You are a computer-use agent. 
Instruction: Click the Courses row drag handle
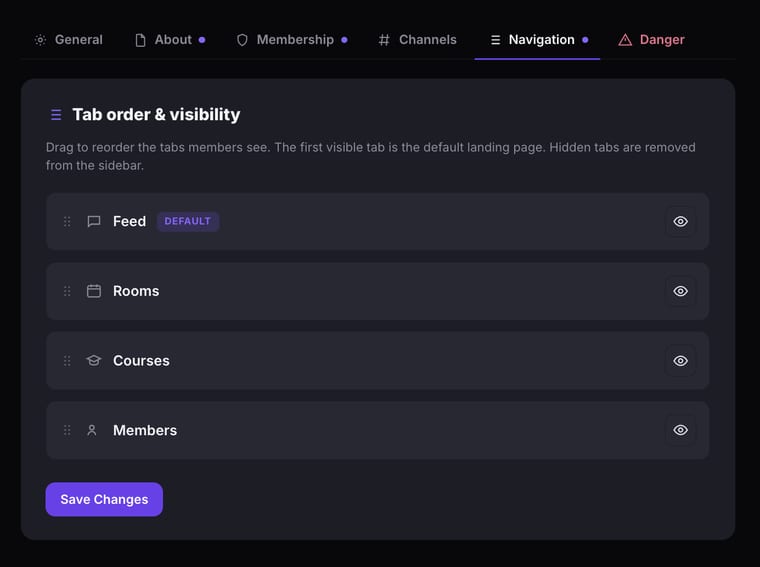67,361
